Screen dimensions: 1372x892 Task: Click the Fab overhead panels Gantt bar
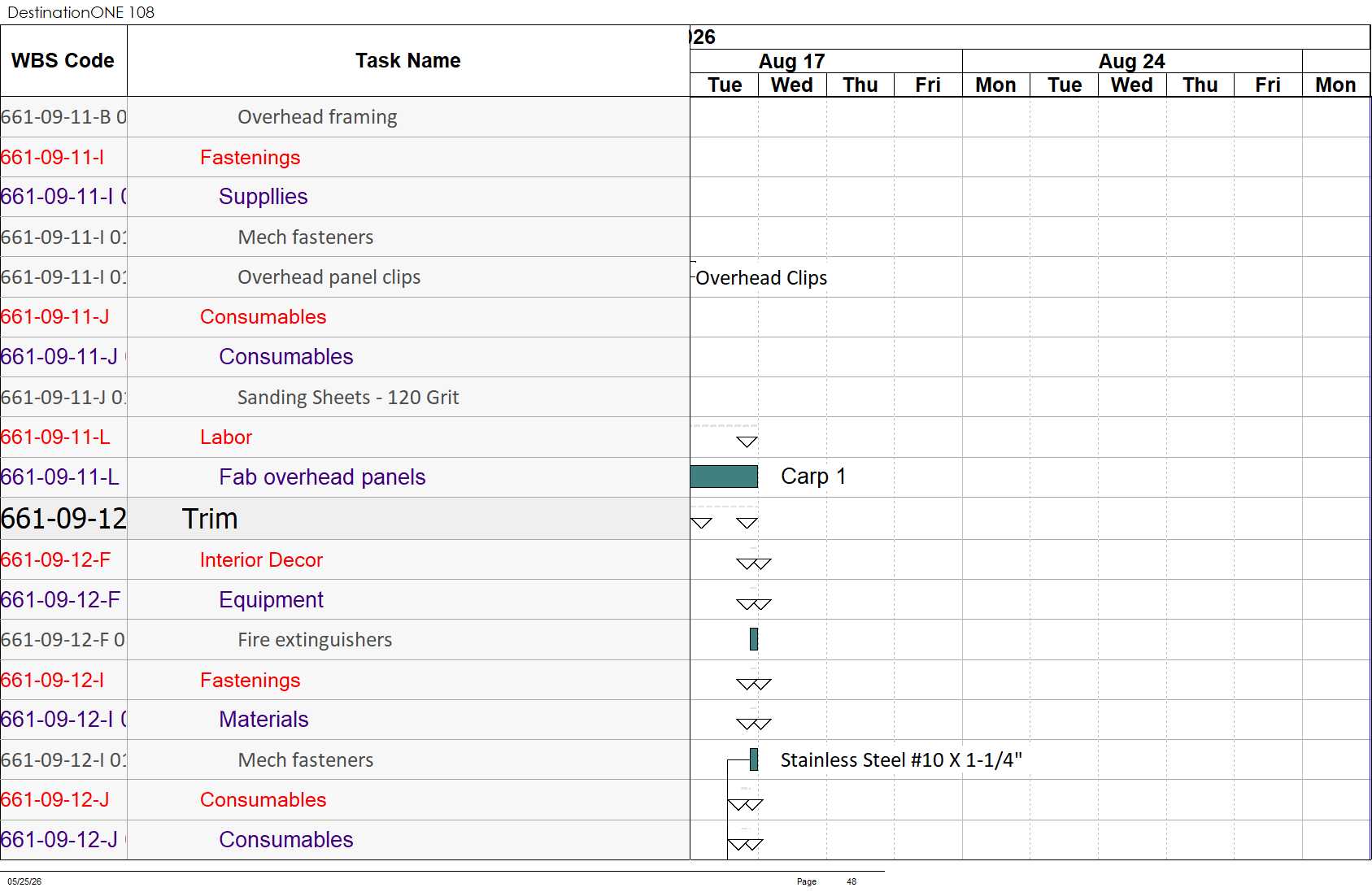(x=724, y=476)
